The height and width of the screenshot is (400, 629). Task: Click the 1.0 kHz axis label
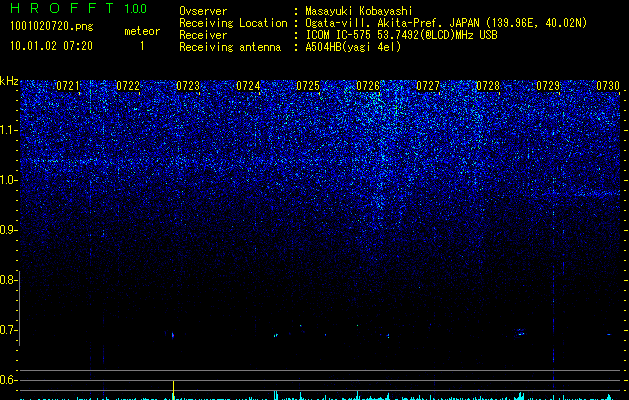tap(8, 180)
